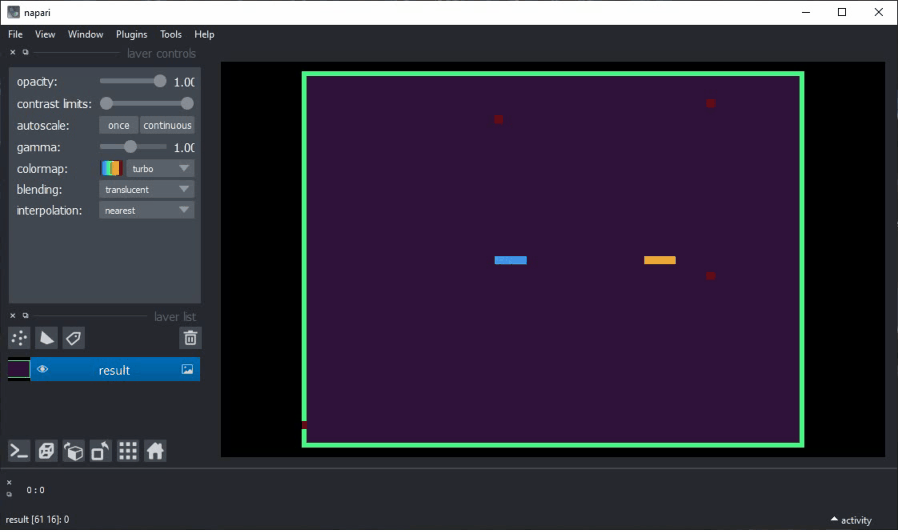The height and width of the screenshot is (532, 900).
Task: Add a new points layer
Action: (19, 338)
